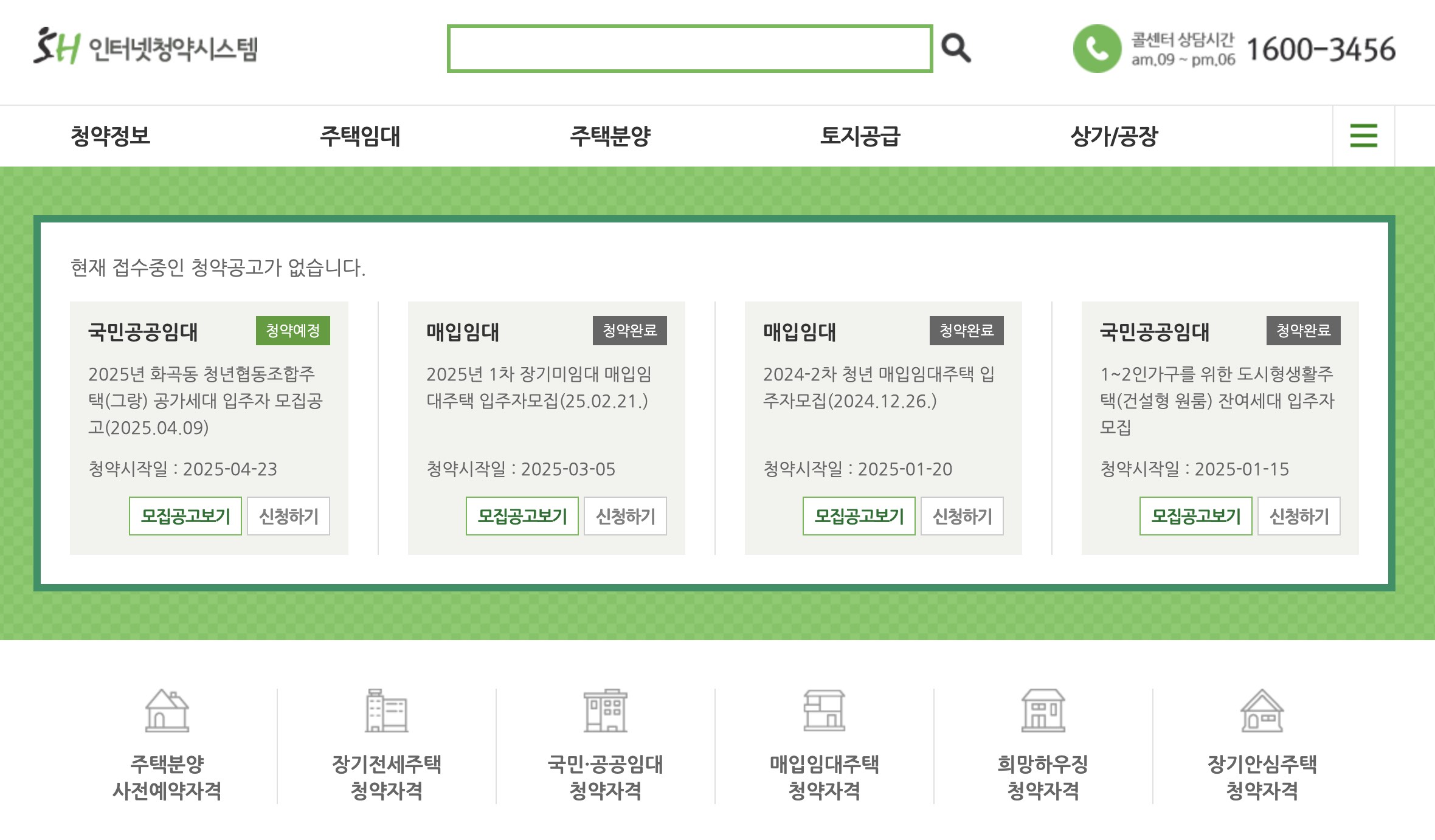
Task: Click into the green search input field
Action: click(x=690, y=49)
